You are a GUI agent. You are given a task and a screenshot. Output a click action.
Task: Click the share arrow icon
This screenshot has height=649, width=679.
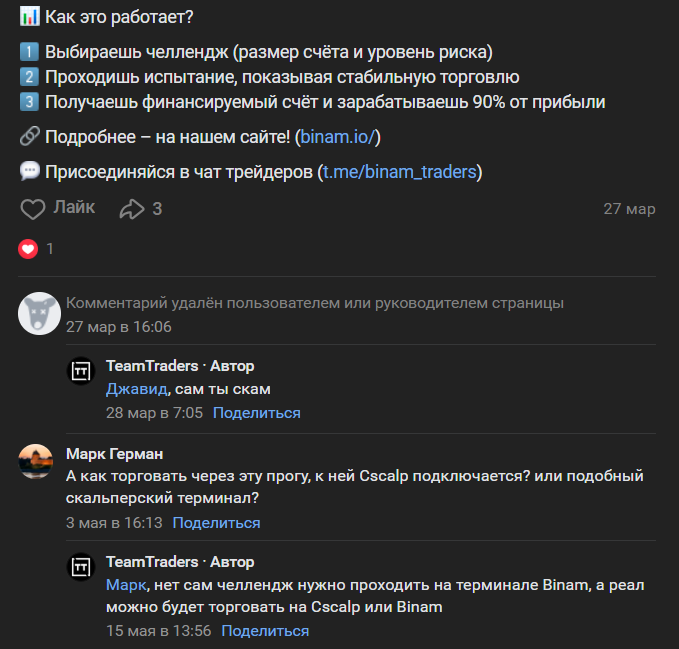pyautogui.click(x=132, y=209)
